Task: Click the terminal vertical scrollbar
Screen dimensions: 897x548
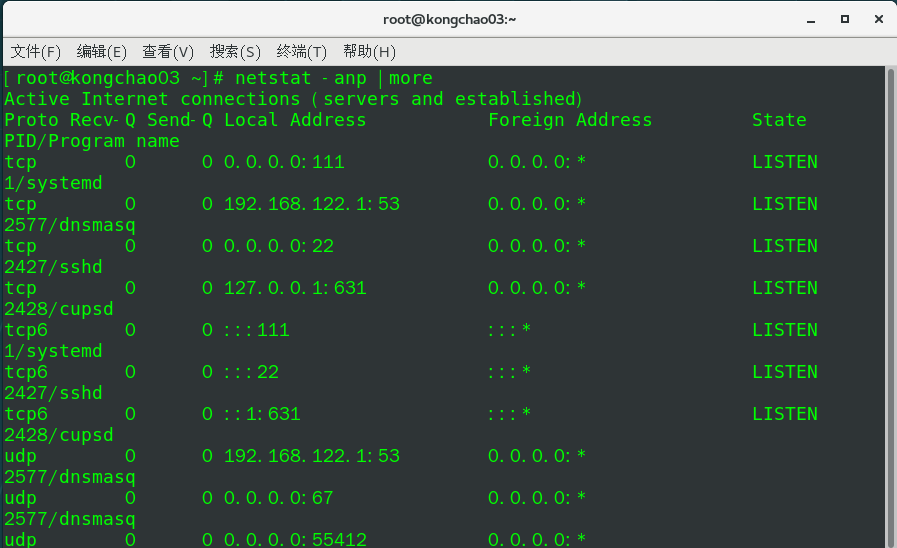Action: 891,307
